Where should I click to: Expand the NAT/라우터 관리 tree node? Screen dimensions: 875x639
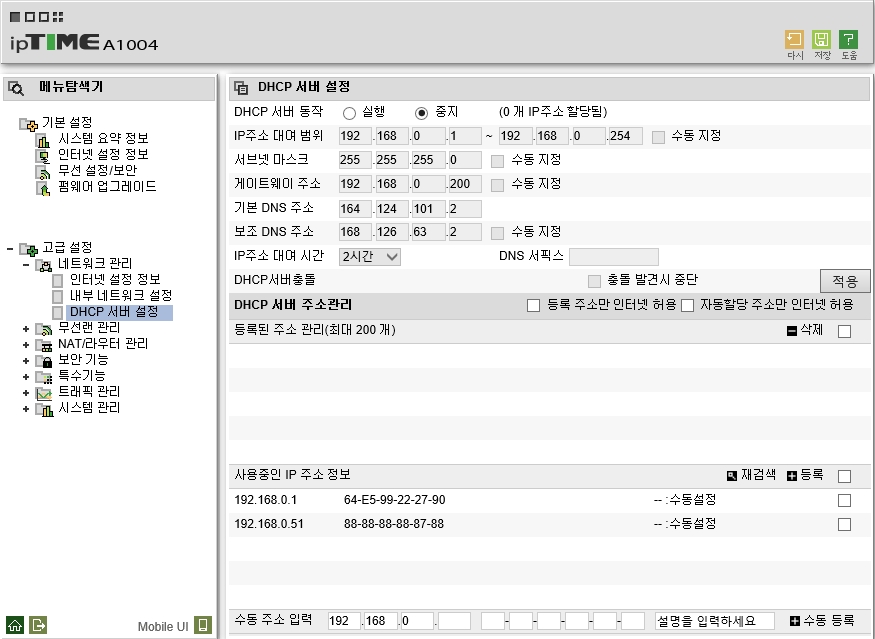click(26, 345)
